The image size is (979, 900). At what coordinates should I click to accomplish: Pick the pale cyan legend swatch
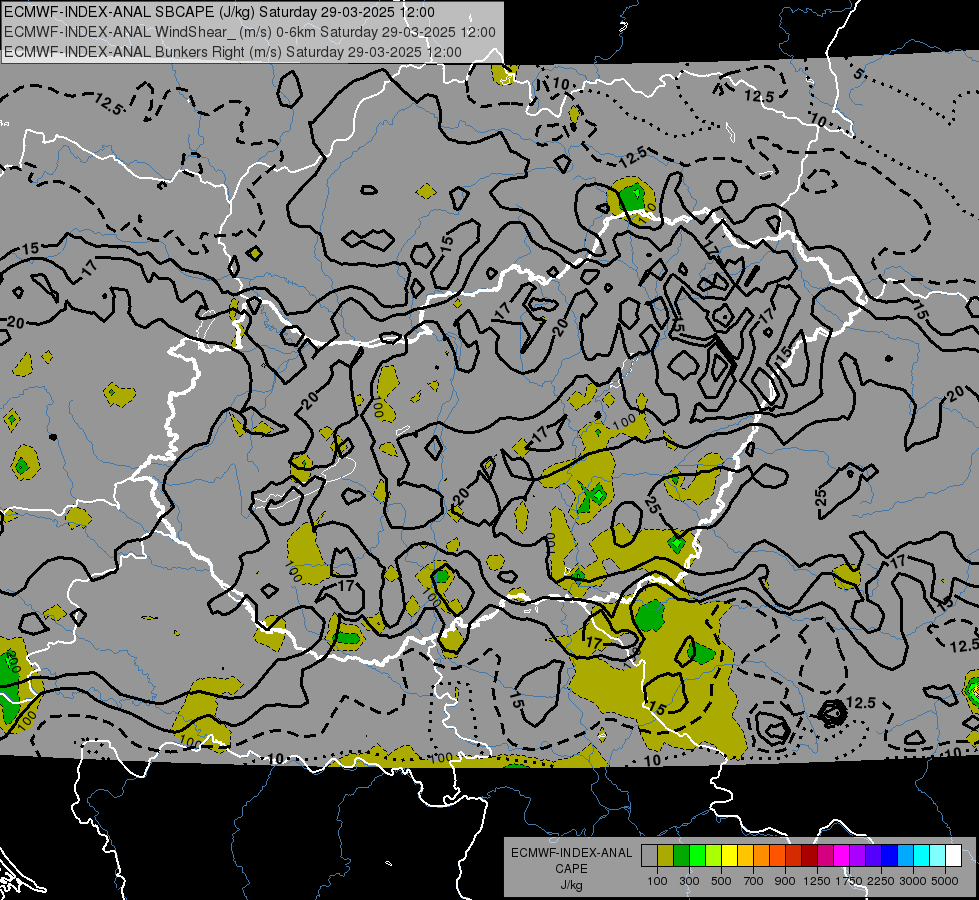938,856
